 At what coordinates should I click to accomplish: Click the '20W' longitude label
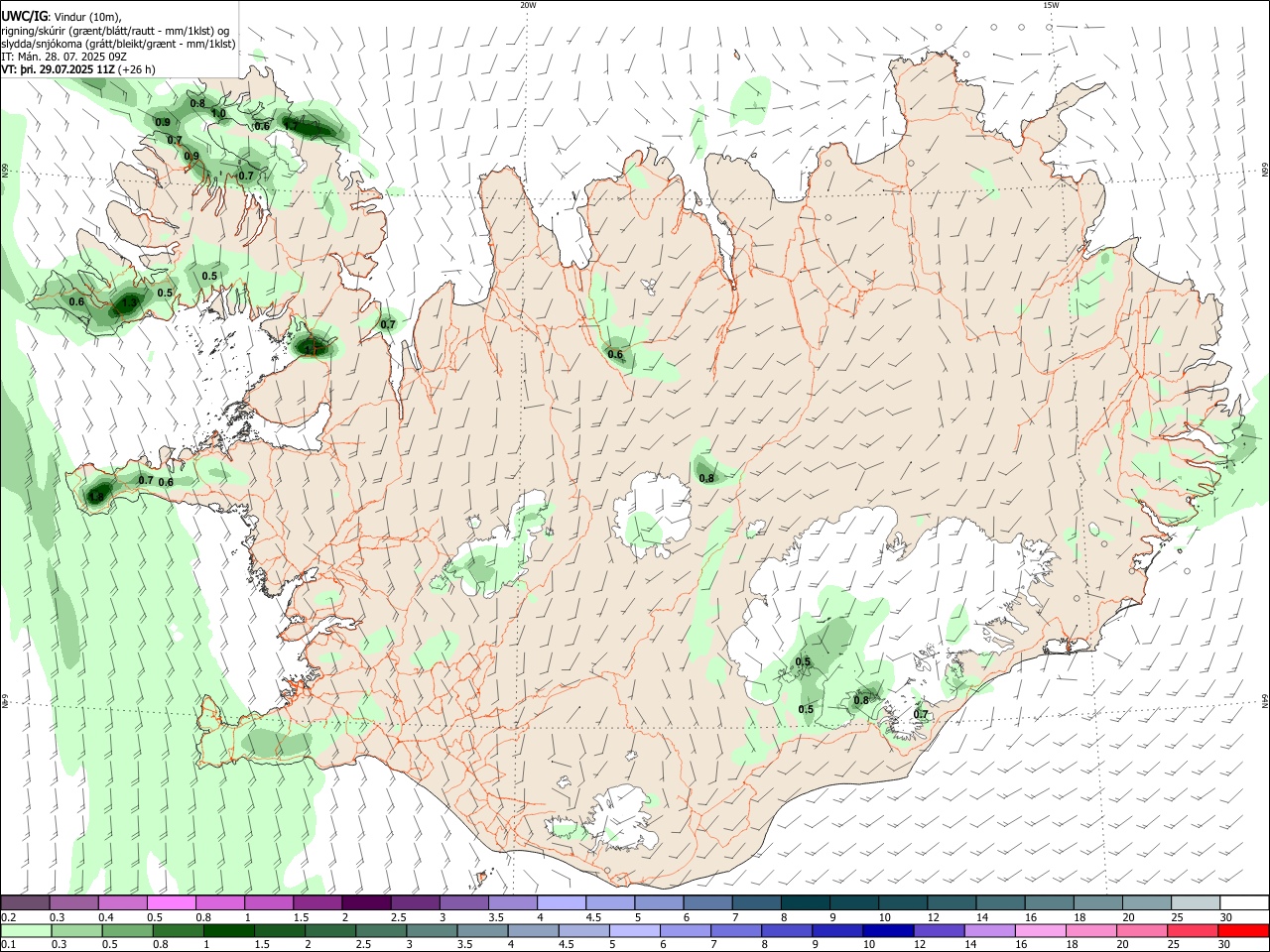tap(528, 5)
